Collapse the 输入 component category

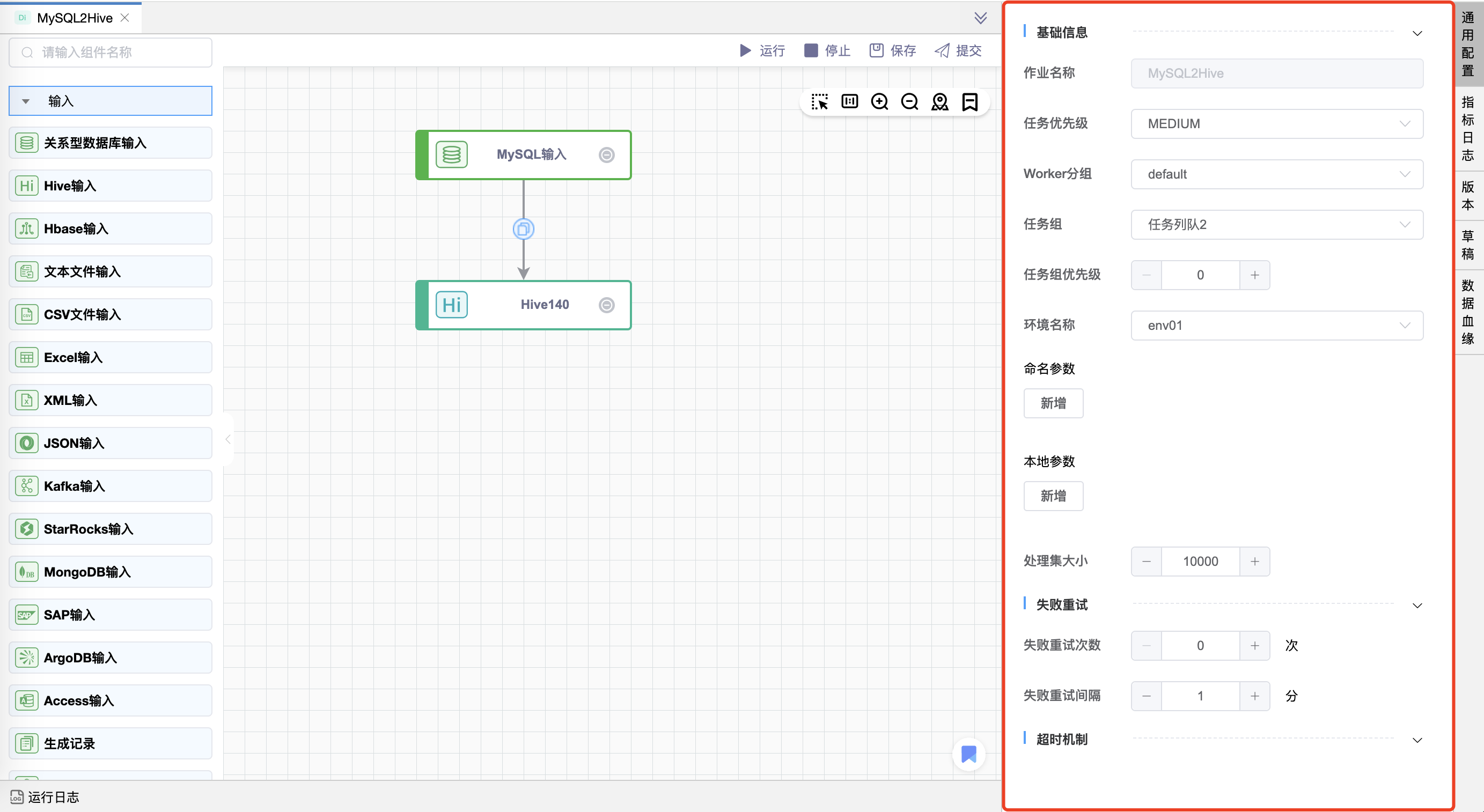pos(26,101)
